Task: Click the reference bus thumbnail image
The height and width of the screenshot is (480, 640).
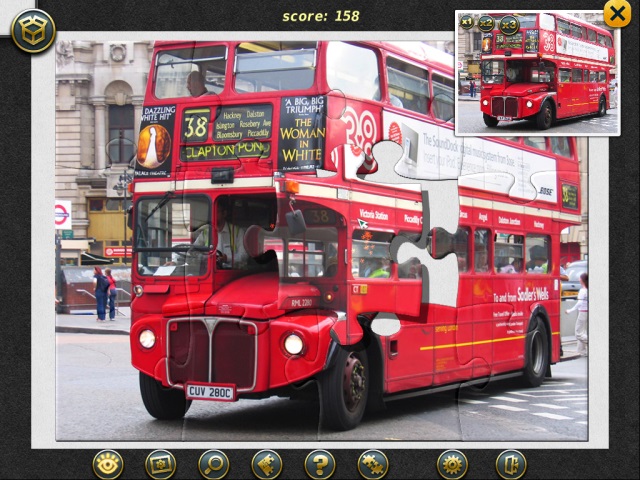Action: tap(540, 80)
